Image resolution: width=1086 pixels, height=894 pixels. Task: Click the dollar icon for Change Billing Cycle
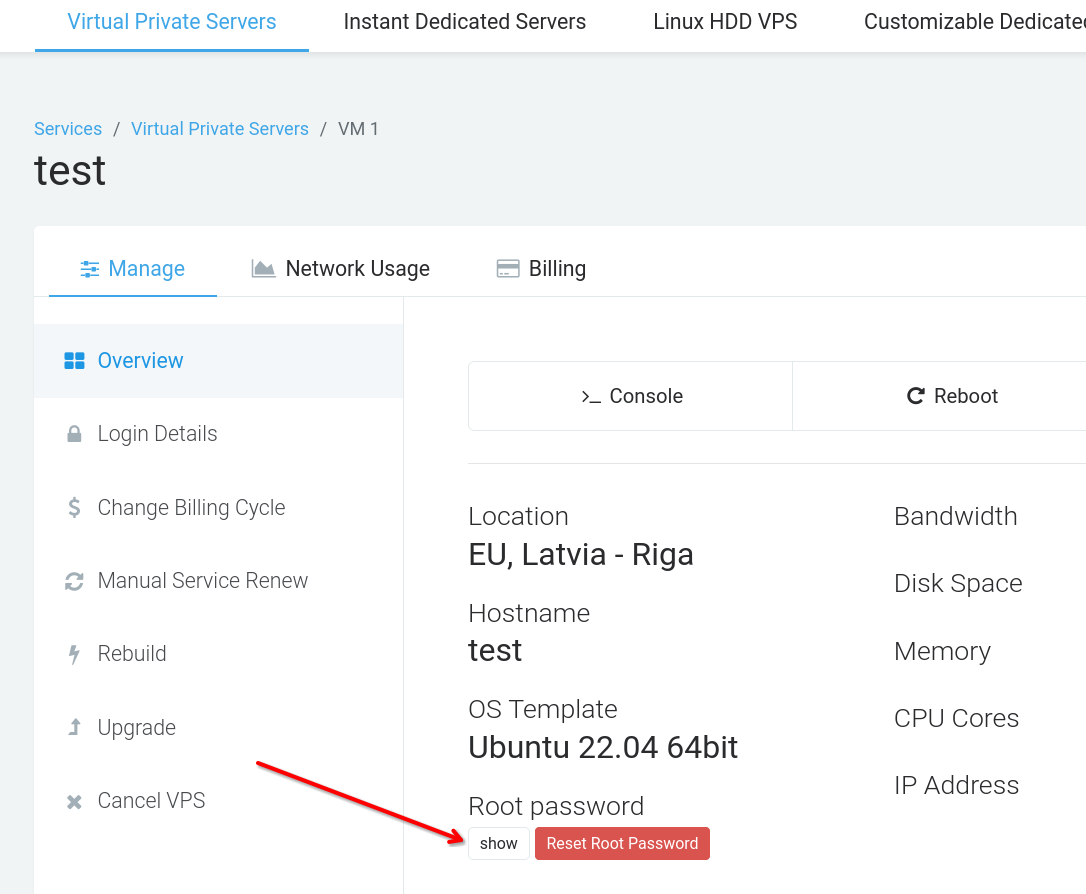point(73,507)
